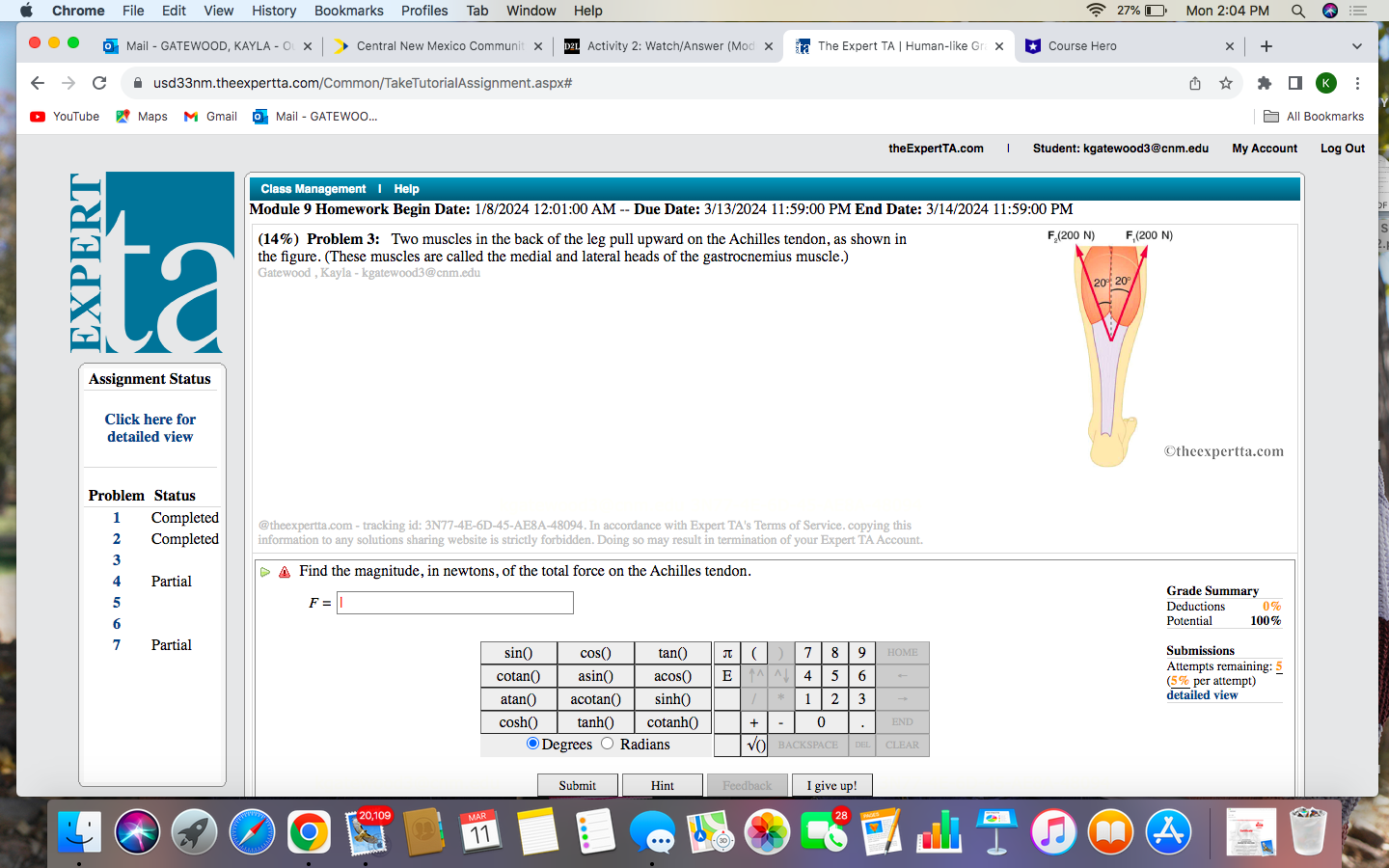Viewport: 1389px width, 868px height.
Task: Click the green arrow icon before the question
Action: coord(262,571)
